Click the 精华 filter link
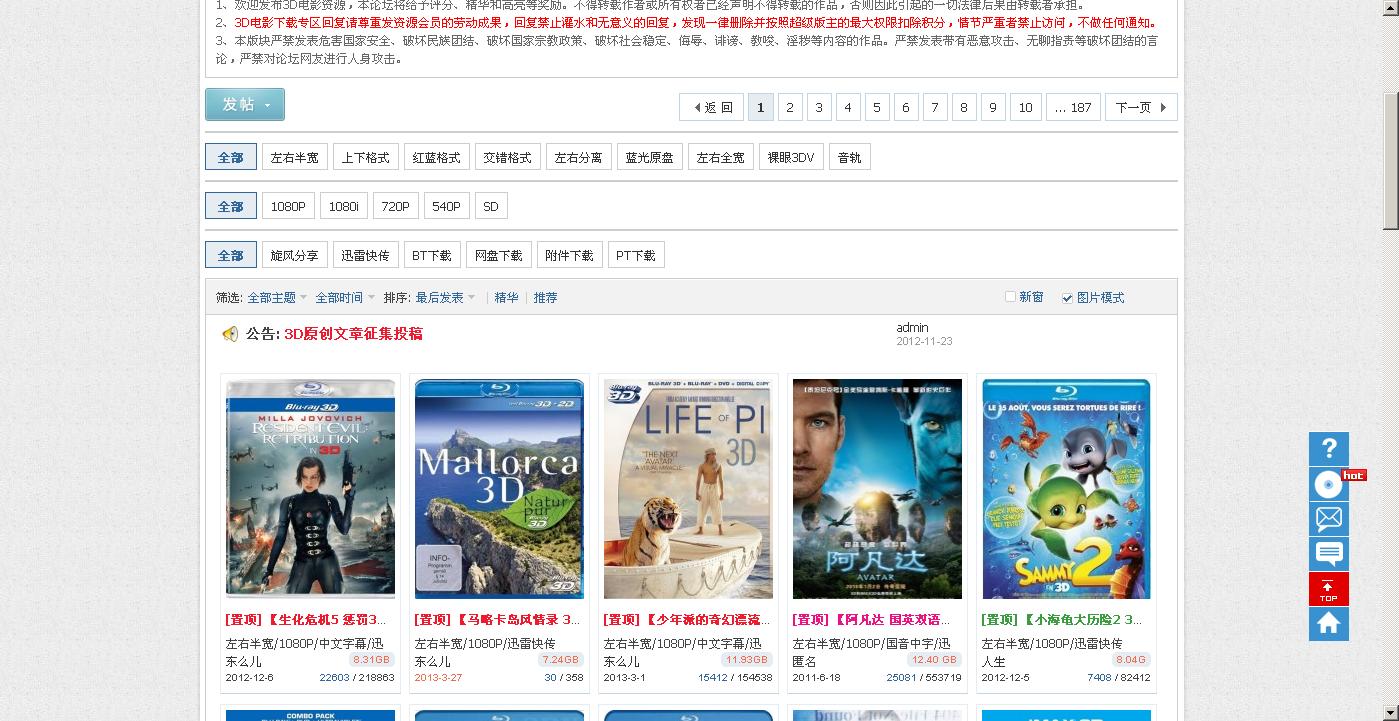This screenshot has width=1399, height=721. [x=506, y=298]
